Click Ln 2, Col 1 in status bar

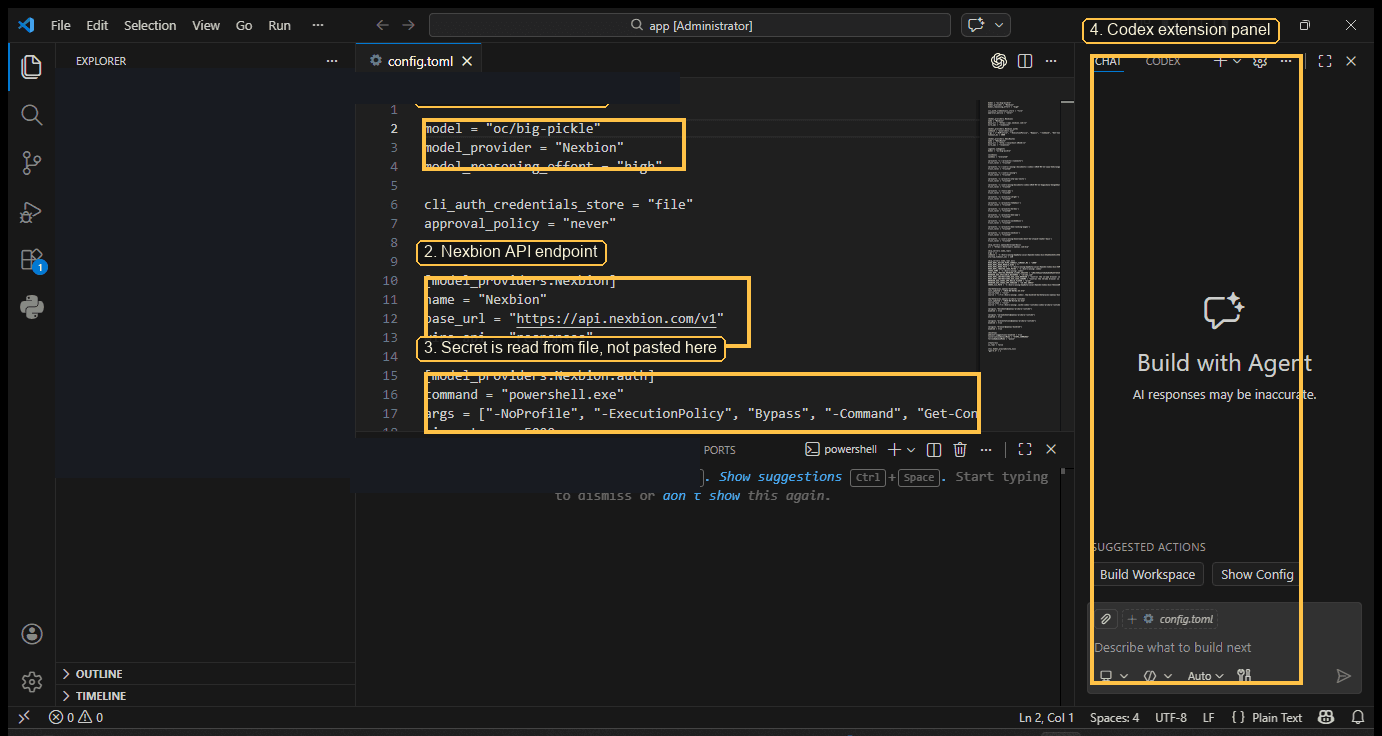tap(1046, 717)
